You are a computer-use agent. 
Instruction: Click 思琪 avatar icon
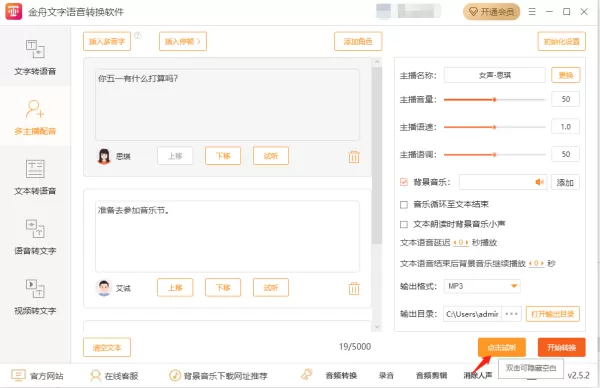point(104,156)
